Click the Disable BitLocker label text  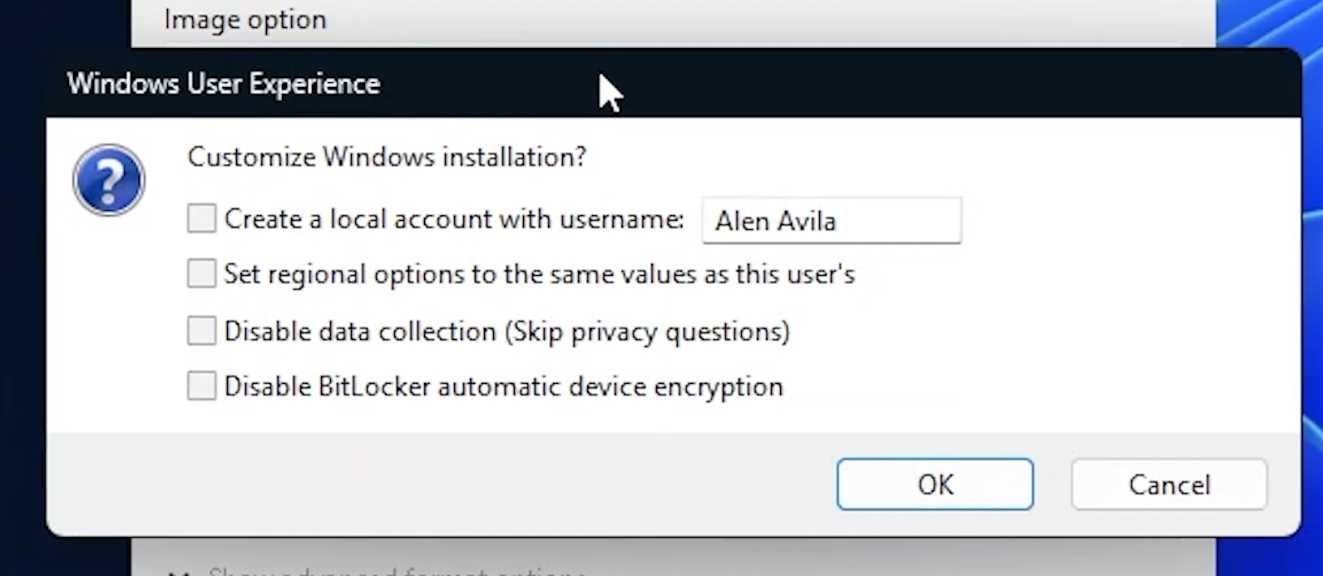(504, 385)
